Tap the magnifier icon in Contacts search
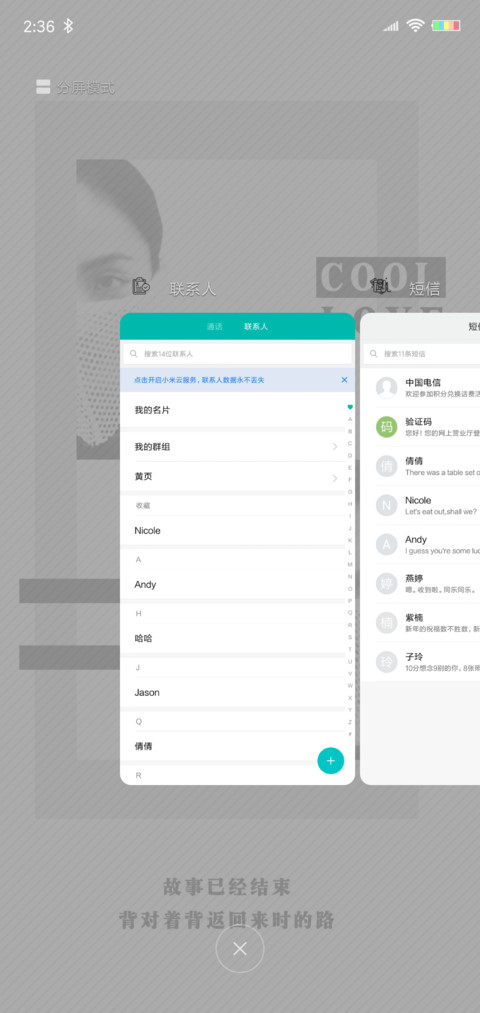The image size is (480, 1013). pos(134,354)
